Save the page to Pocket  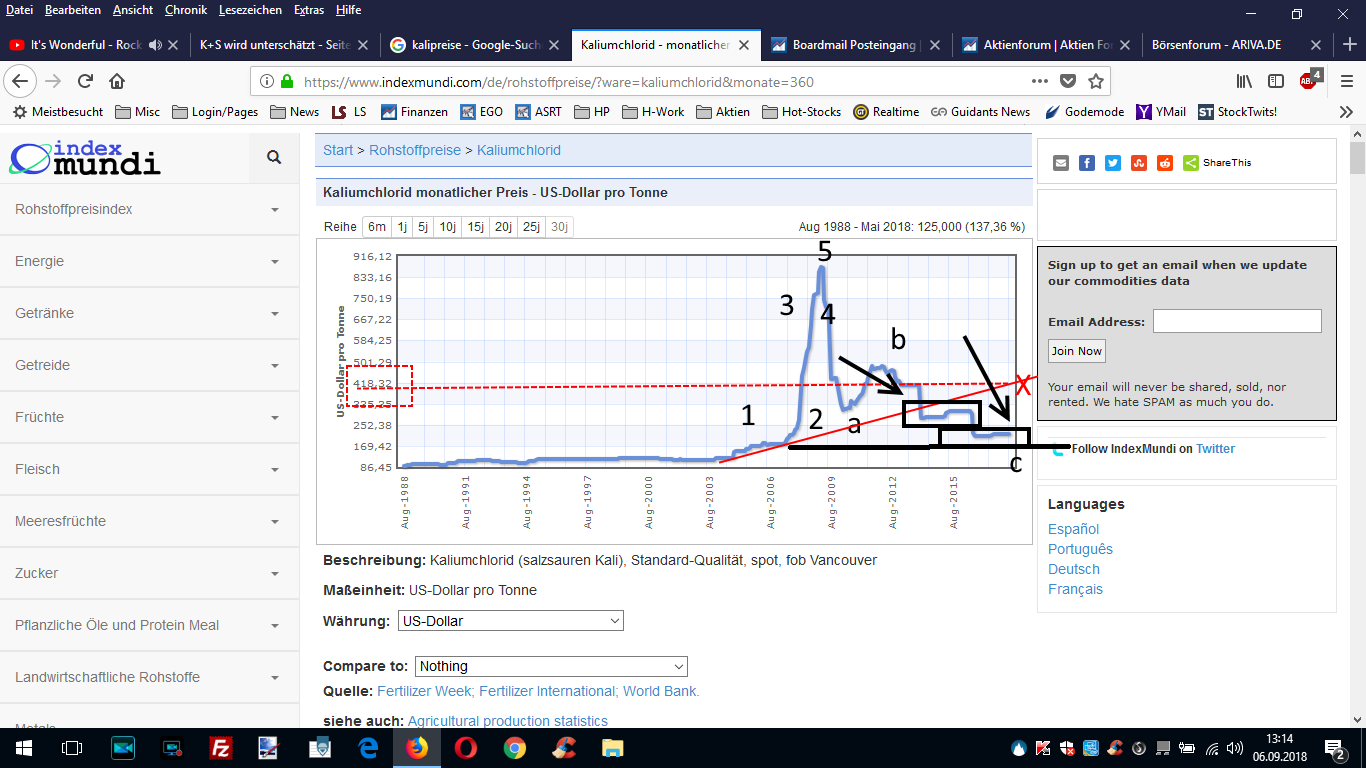point(1068,81)
